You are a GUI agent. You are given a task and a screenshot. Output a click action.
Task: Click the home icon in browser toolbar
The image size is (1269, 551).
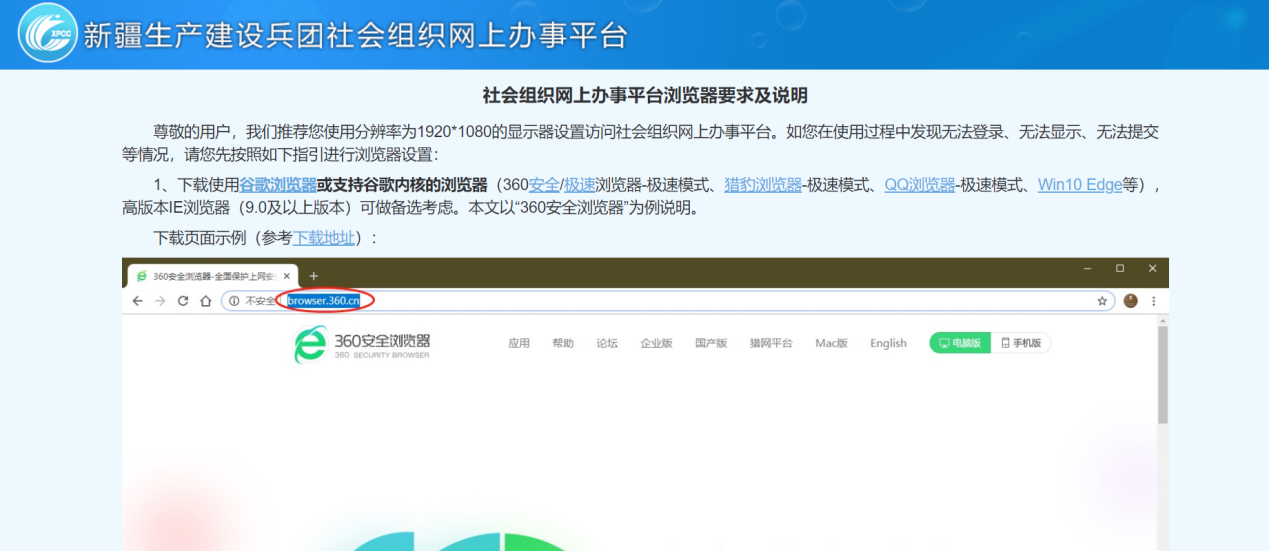point(205,301)
